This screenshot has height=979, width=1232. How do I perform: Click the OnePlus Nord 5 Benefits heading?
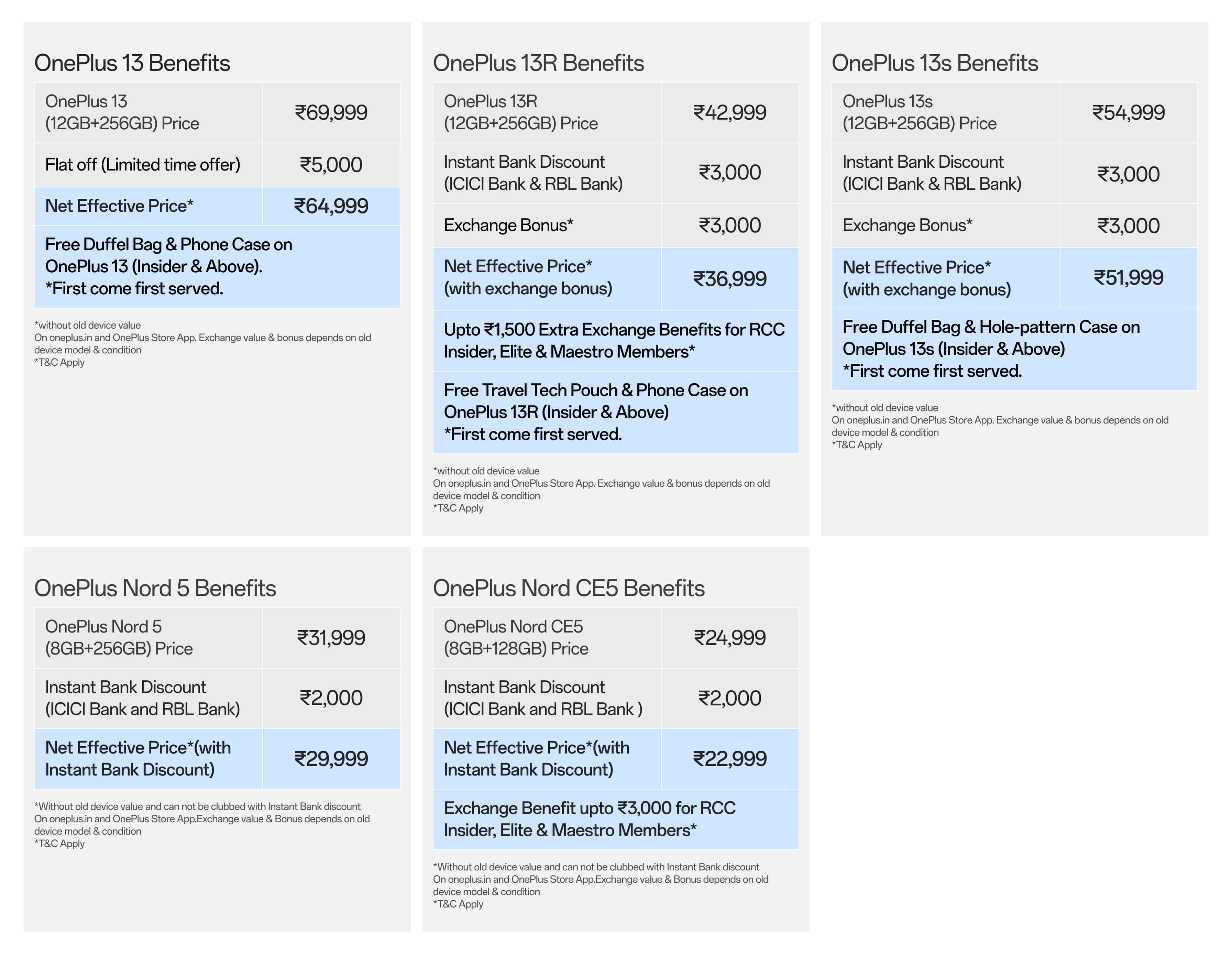point(155,588)
